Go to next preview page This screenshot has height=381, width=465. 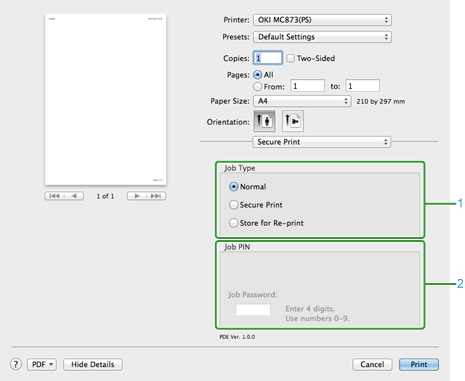[137, 196]
